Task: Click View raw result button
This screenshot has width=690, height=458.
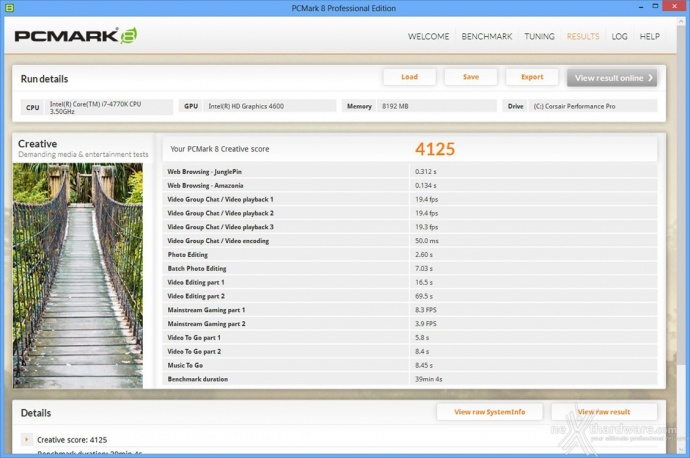Action: coord(604,412)
